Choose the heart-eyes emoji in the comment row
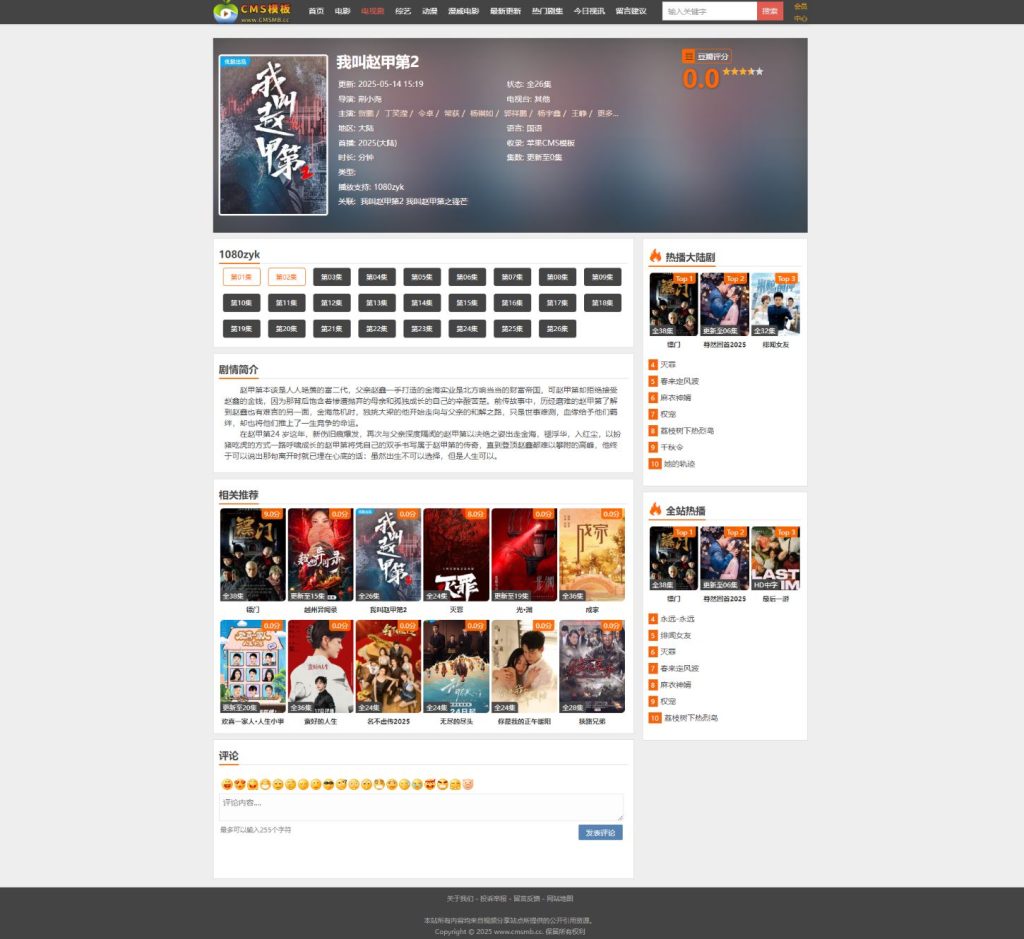The image size is (1024, 939). click(x=240, y=784)
